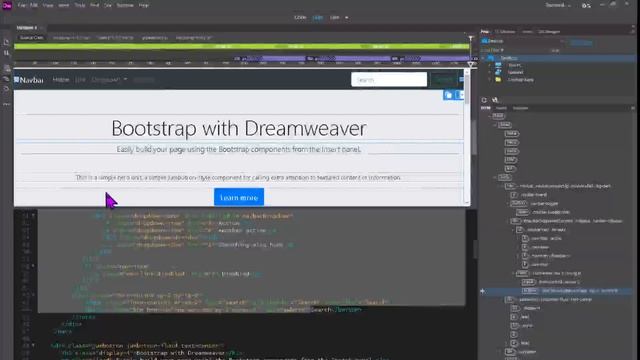640x360 pixels.
Task: Select the Bootstrap with Dreamweaver heading
Action: click(x=239, y=128)
